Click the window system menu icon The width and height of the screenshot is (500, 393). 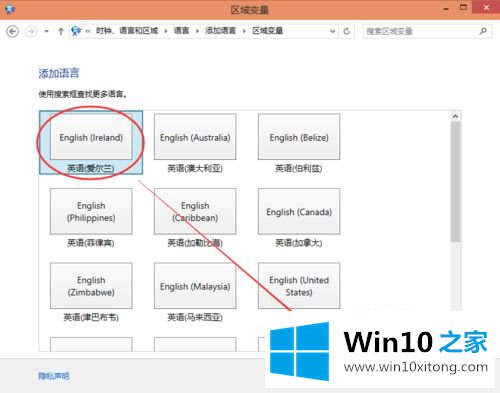9,9
